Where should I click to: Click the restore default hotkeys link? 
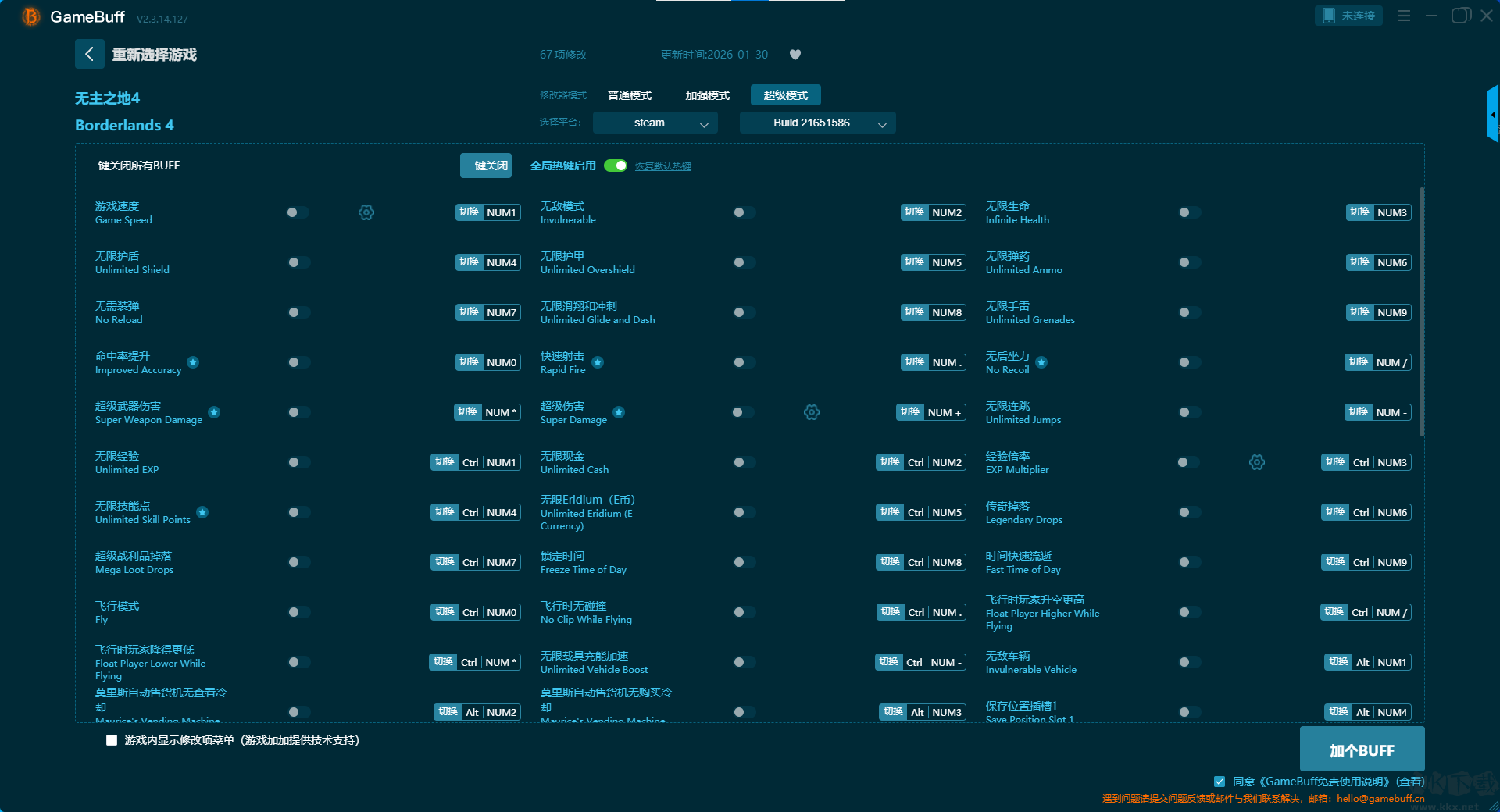[x=662, y=166]
